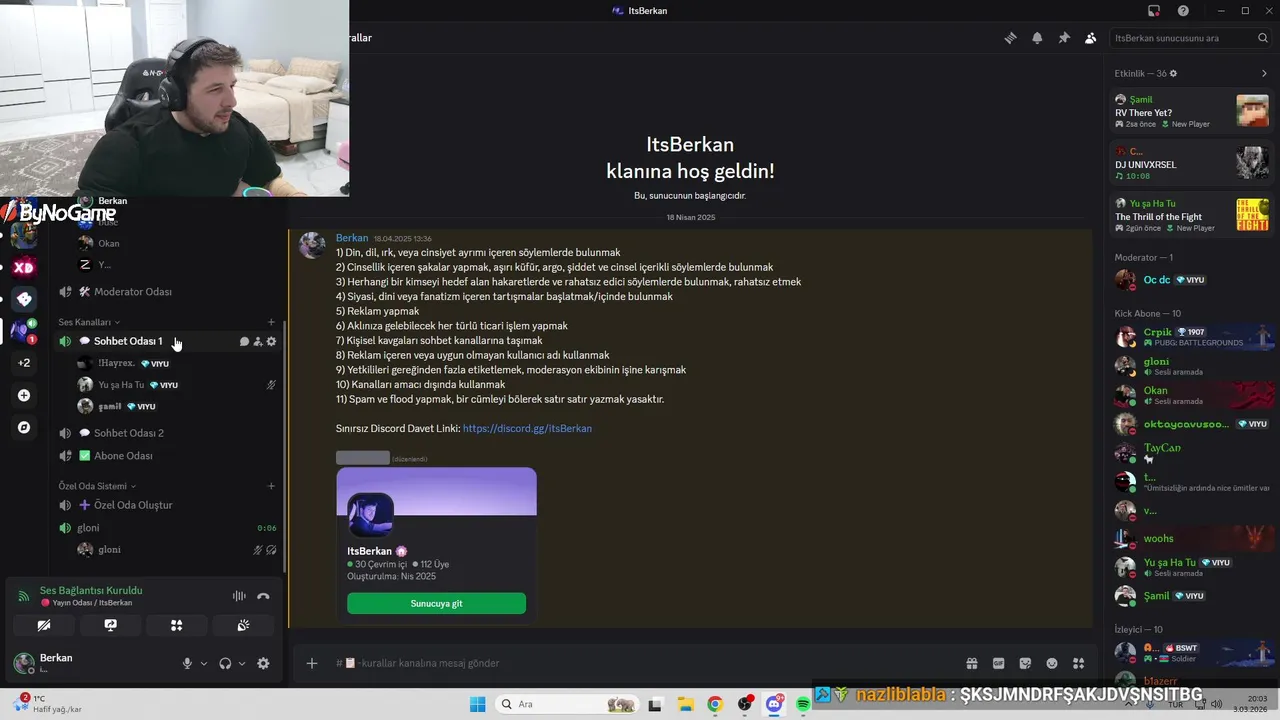
Task: Open member woohs in member list
Action: (1192, 539)
